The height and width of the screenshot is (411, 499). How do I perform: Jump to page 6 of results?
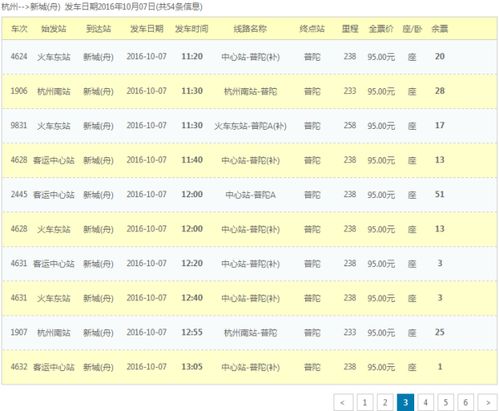tap(466, 402)
